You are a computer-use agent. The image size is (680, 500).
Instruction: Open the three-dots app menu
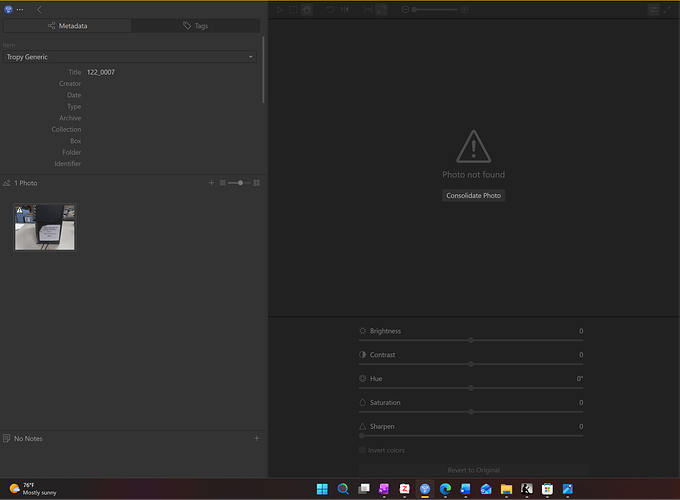(x=20, y=9)
